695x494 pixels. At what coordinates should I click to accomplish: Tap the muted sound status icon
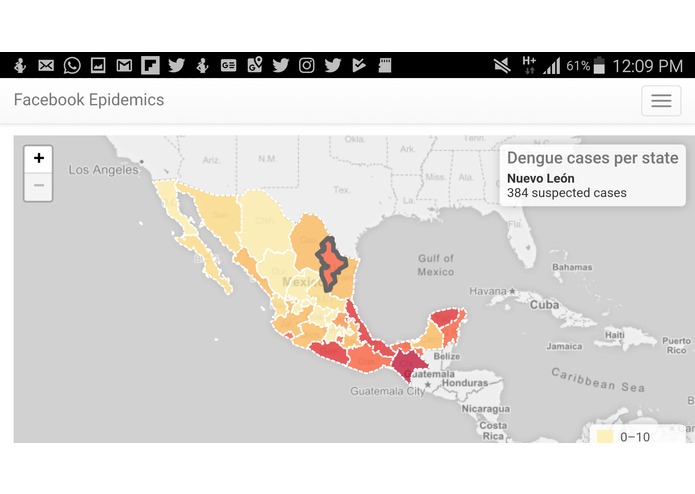click(x=502, y=66)
